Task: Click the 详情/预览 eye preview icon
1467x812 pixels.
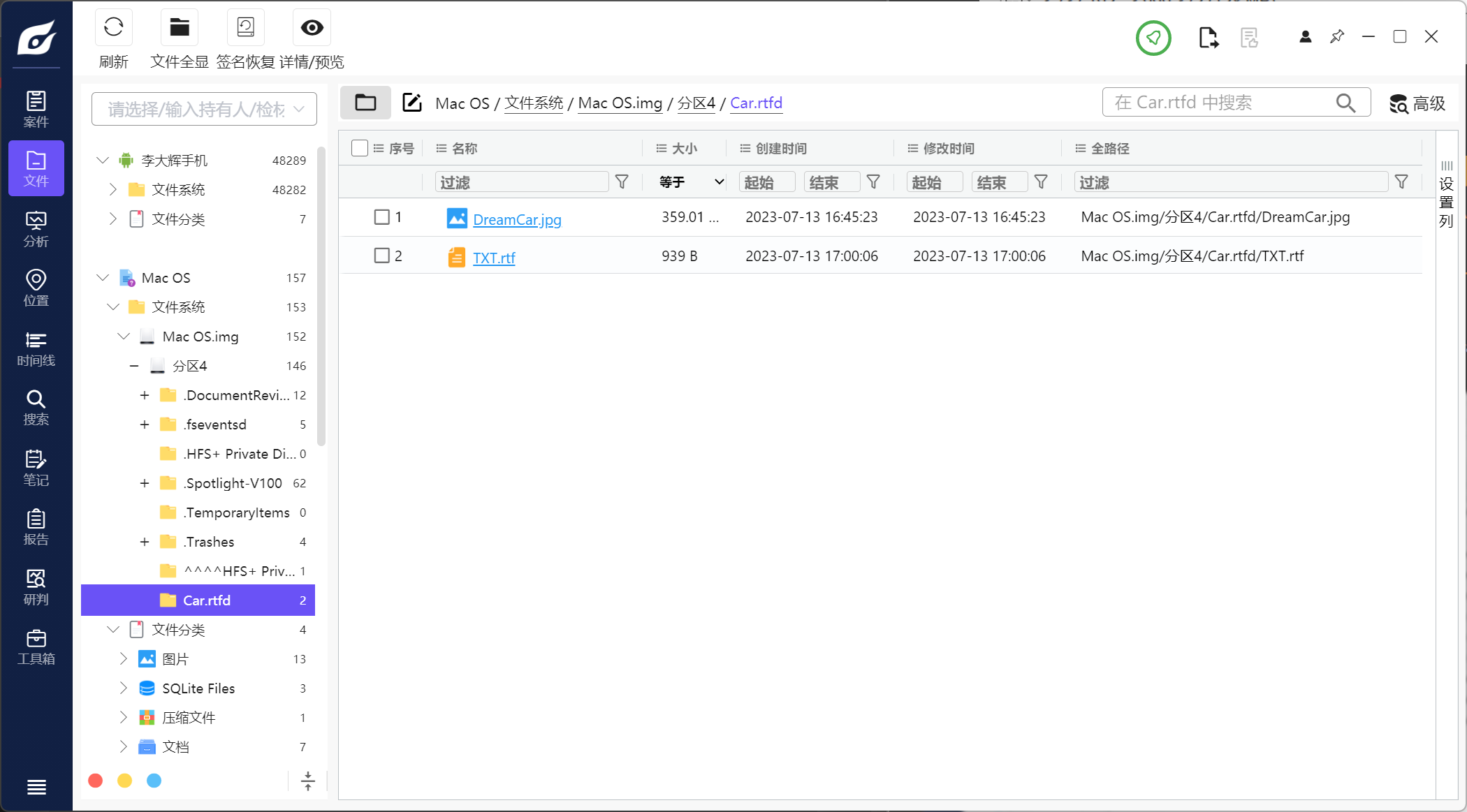Action: coord(312,28)
